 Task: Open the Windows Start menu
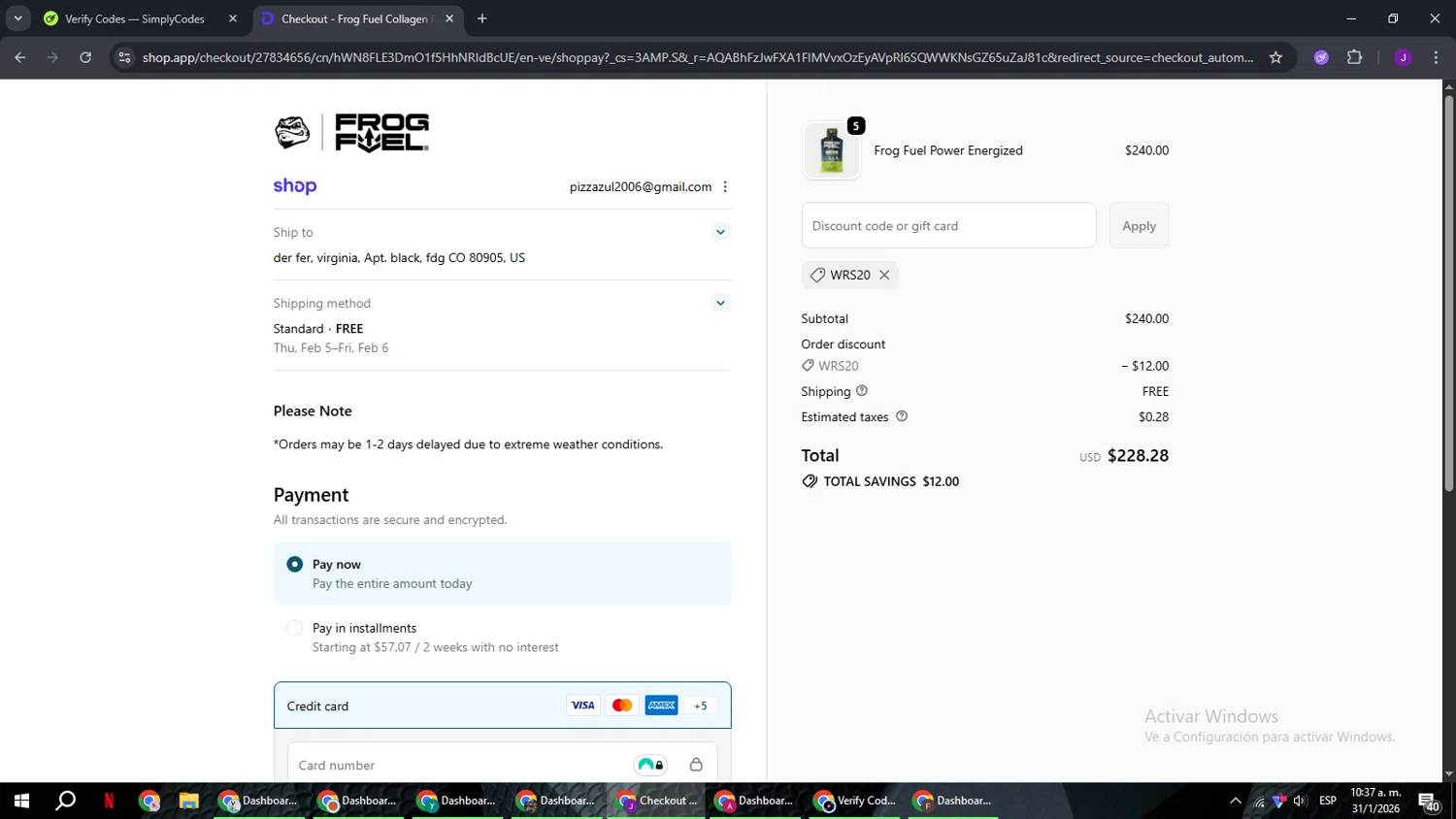pyautogui.click(x=21, y=801)
